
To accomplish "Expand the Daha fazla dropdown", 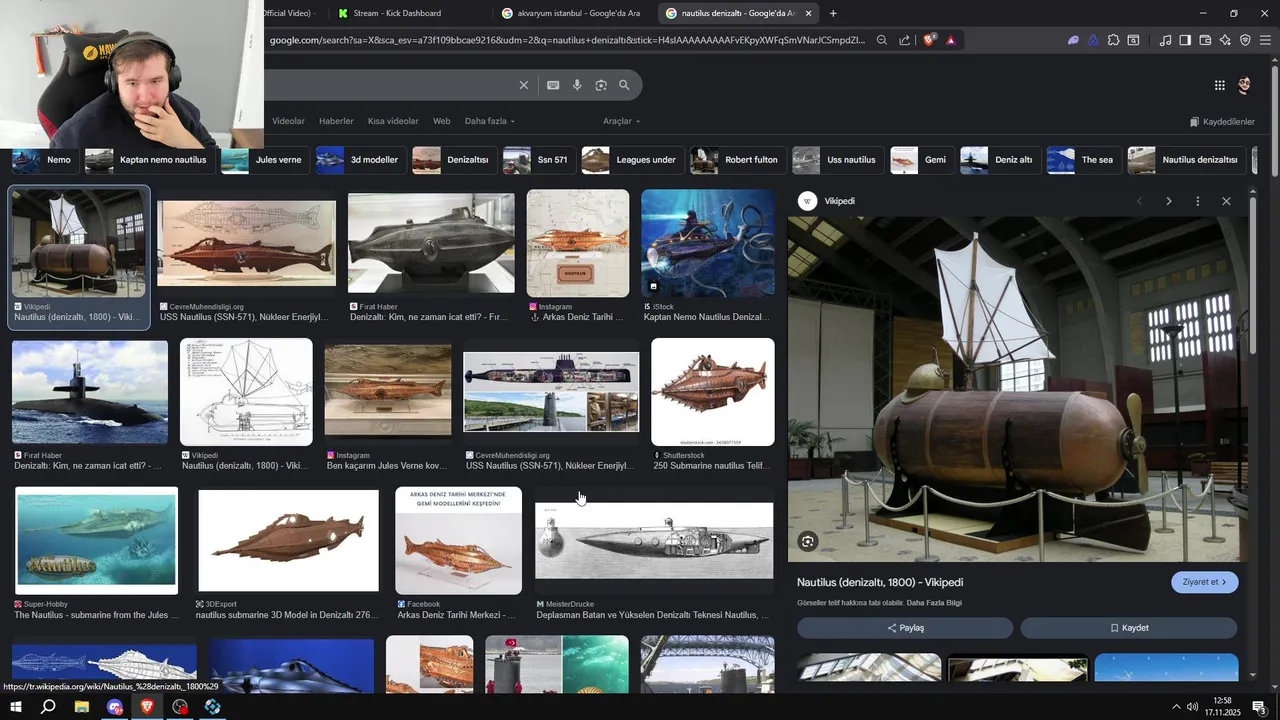I will click(x=490, y=121).
